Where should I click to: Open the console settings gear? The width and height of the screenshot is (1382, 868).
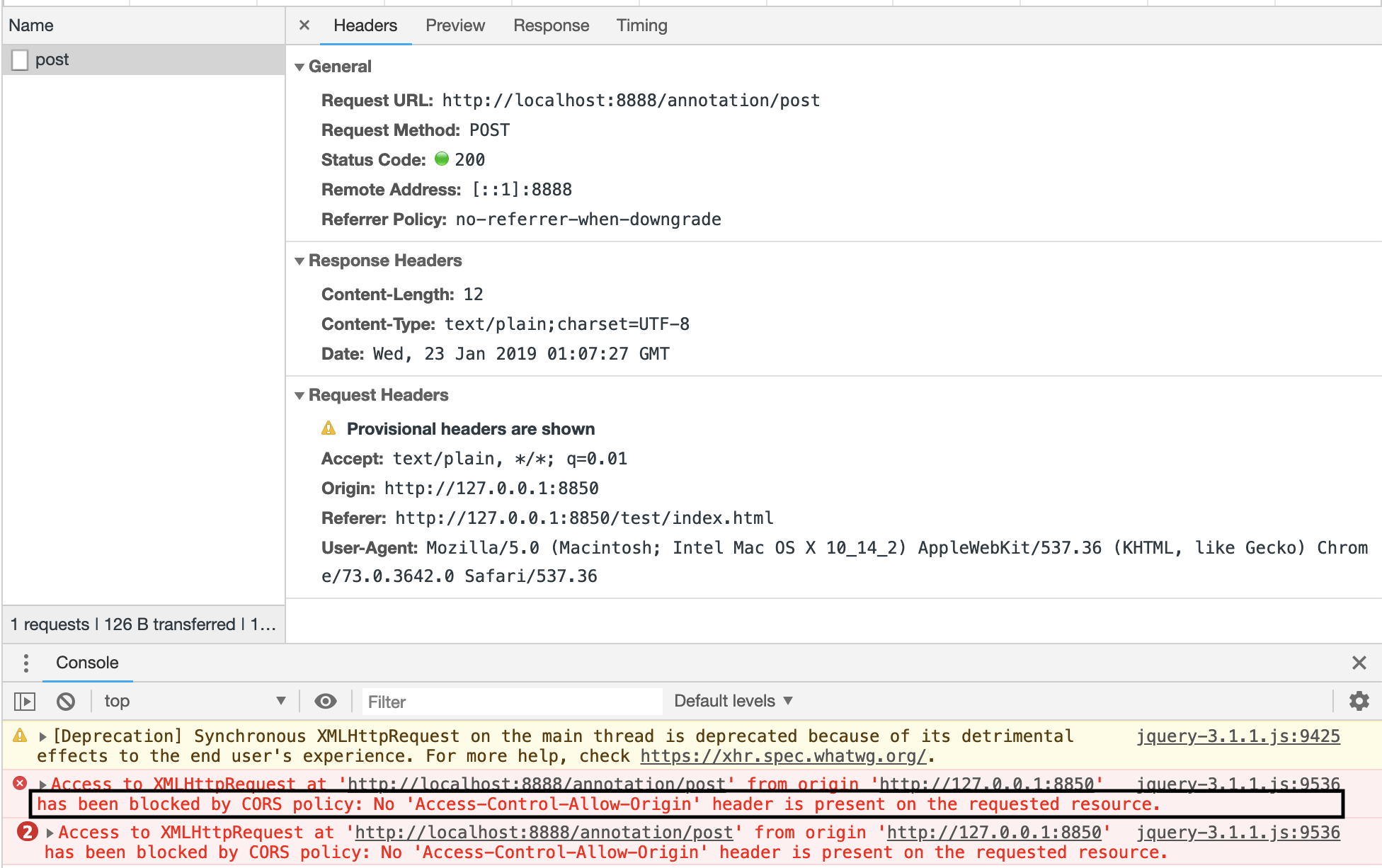point(1359,701)
